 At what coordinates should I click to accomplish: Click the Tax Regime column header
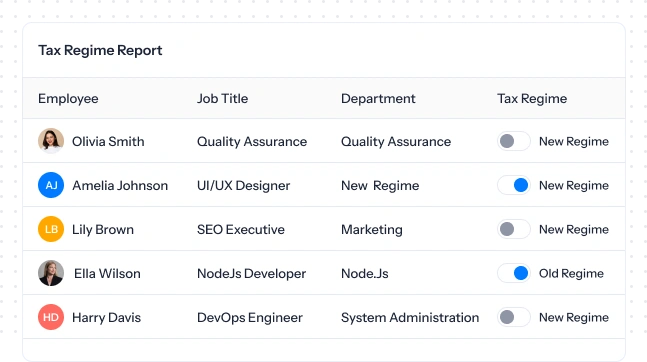pyautogui.click(x=532, y=99)
